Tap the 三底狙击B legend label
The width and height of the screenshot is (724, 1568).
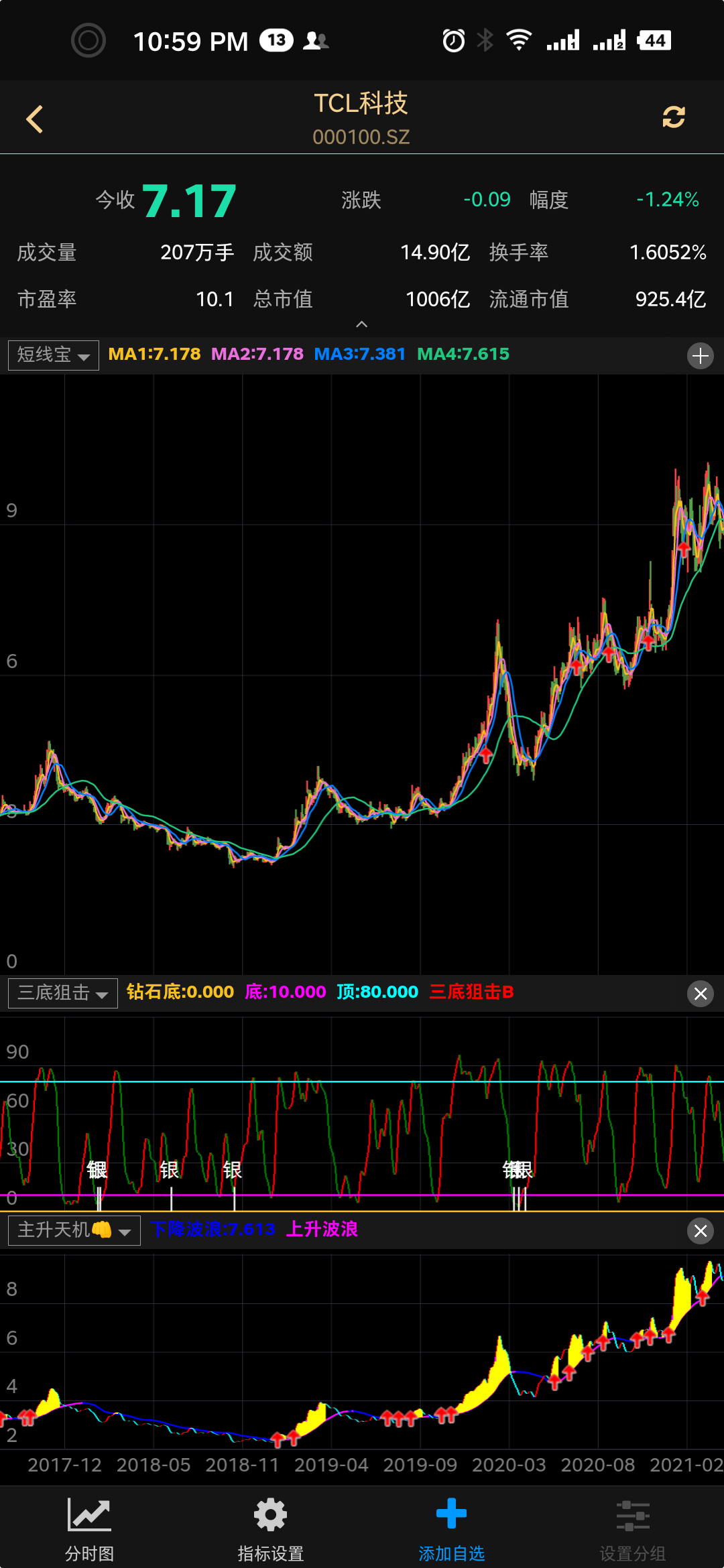coord(471,992)
